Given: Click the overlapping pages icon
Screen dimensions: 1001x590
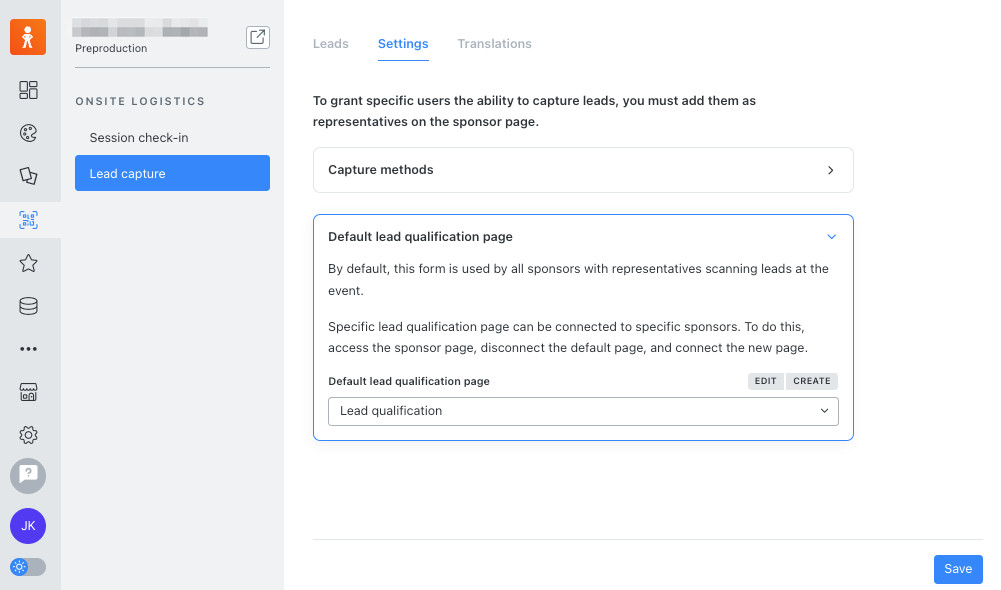Looking at the screenshot, I should [28, 176].
